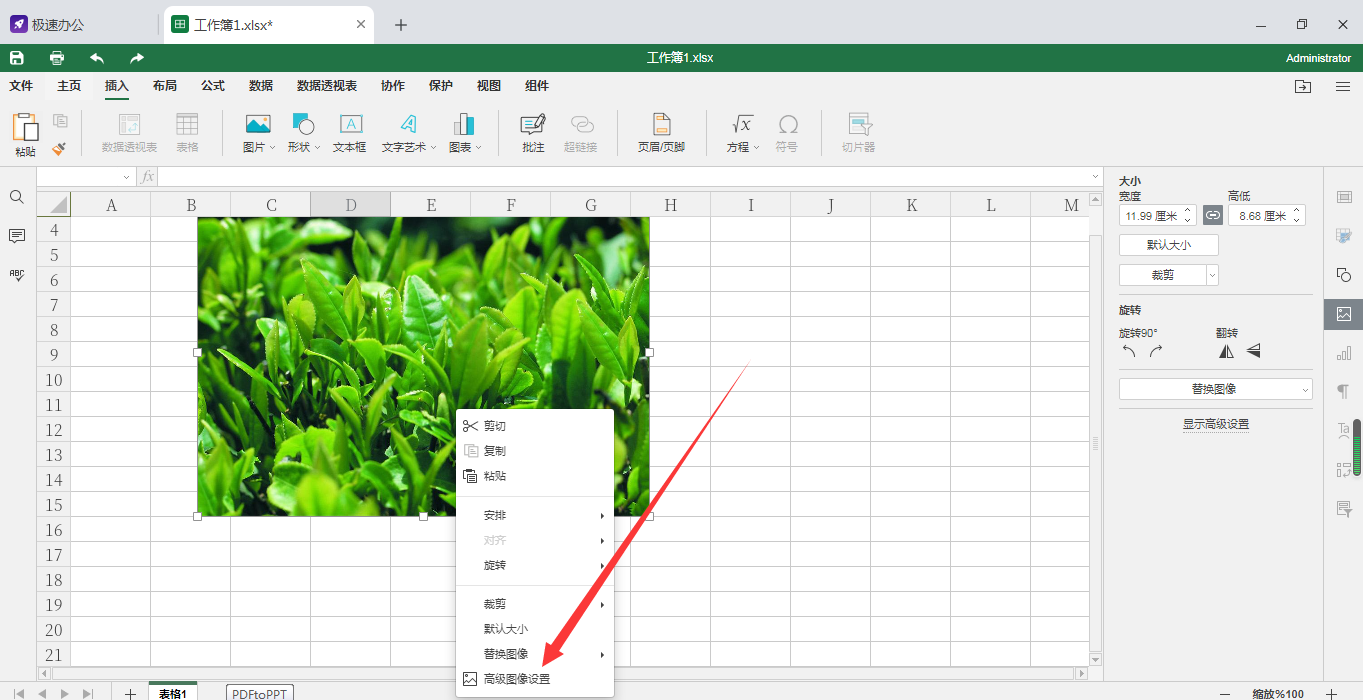Rotate image 90° counterclockwise

coord(1129,351)
